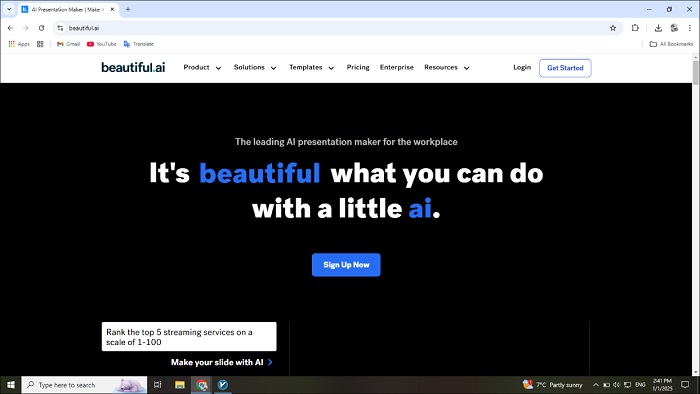Click the battery icon in system tray
Screen dimensions: 700x394
[606, 385]
